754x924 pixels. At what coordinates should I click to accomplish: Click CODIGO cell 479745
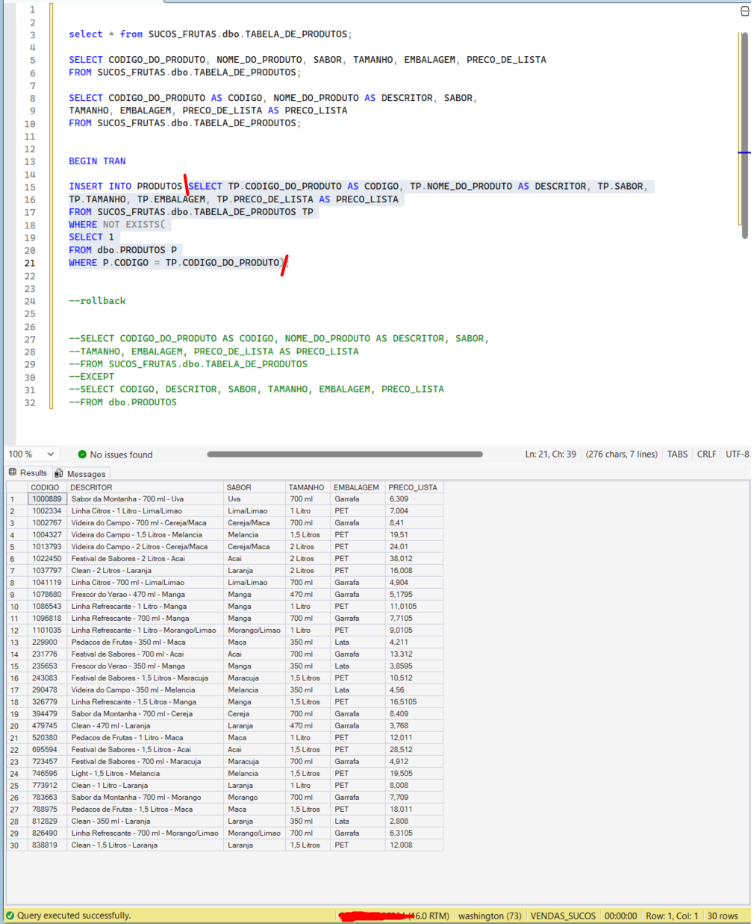47,725
